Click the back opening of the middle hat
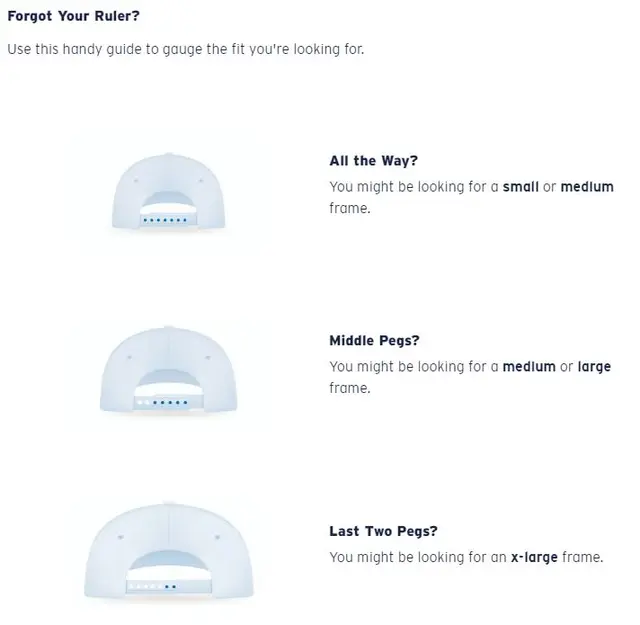 coord(169,383)
